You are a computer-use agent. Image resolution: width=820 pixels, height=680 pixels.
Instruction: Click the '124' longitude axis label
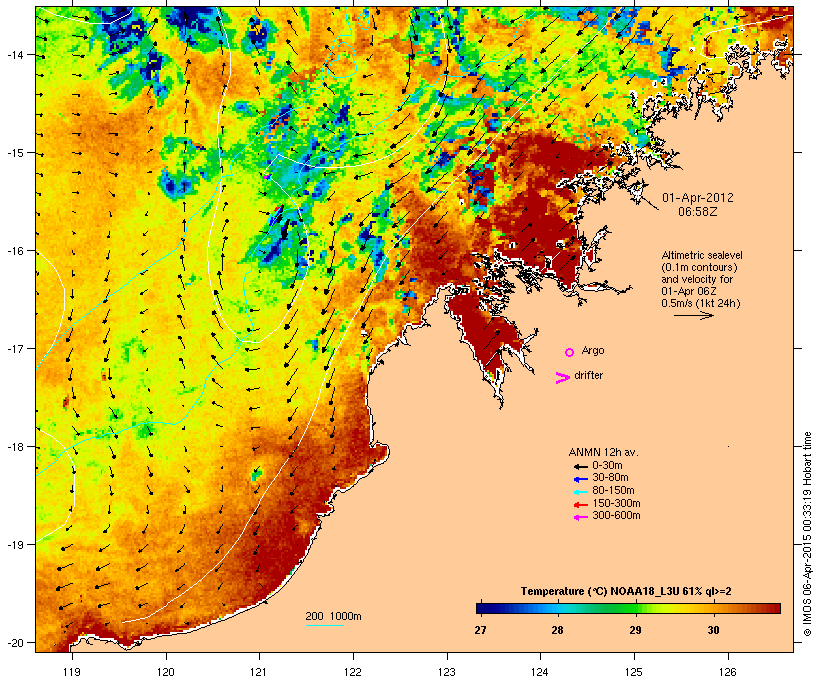point(540,672)
